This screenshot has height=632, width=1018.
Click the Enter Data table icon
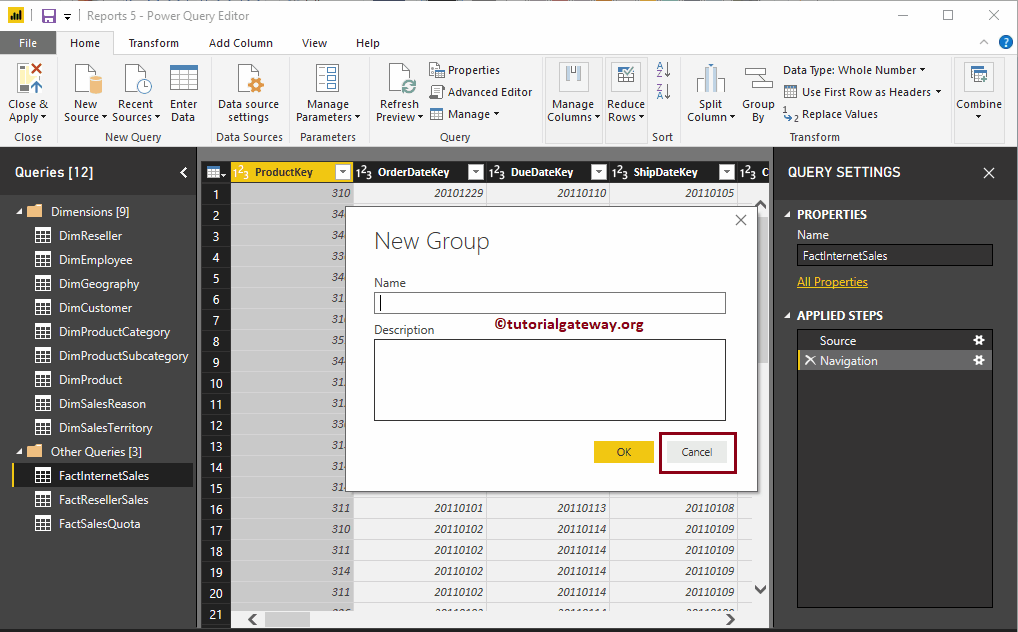click(183, 80)
